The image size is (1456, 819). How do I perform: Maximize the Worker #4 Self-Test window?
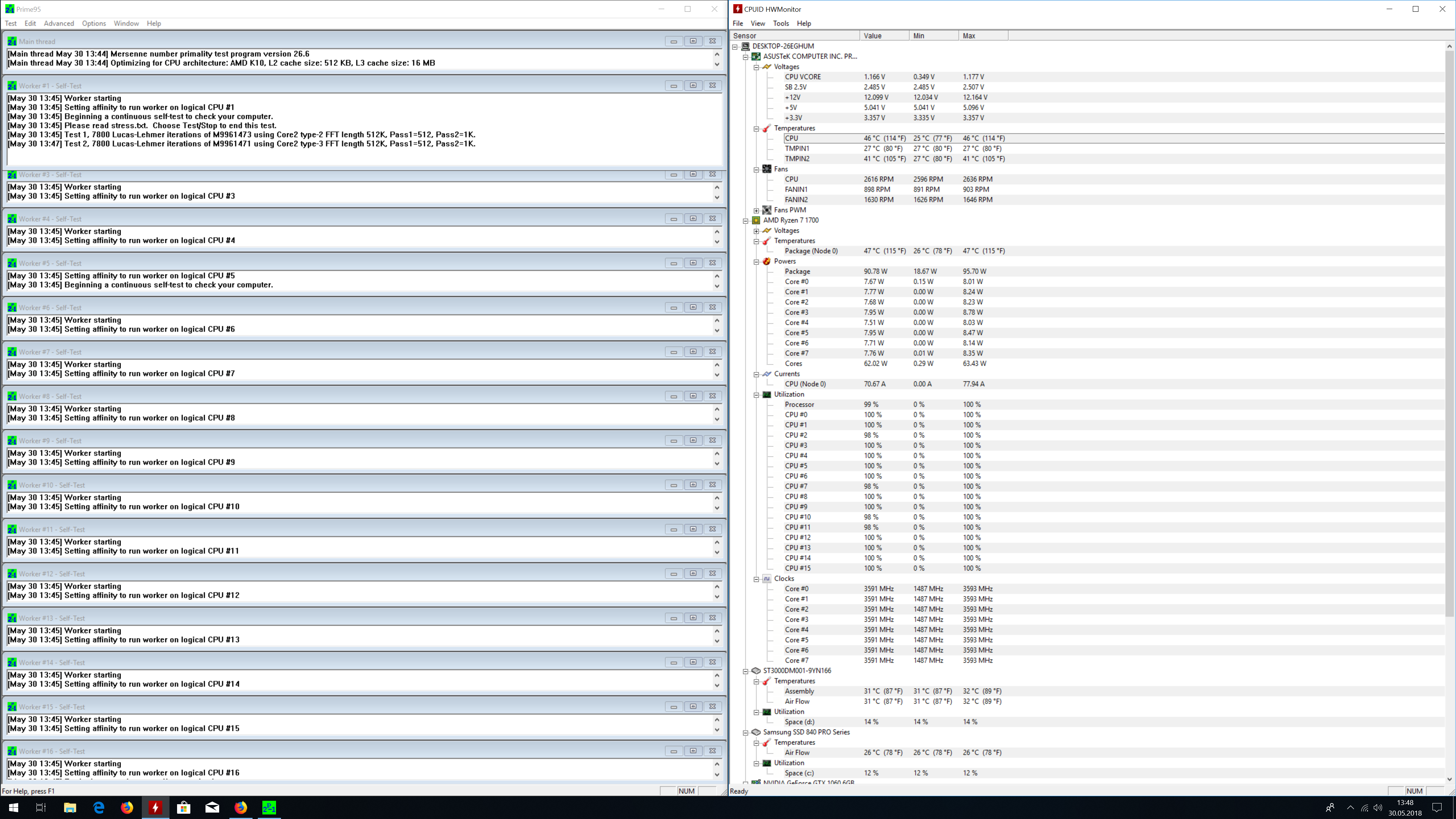[693, 219]
